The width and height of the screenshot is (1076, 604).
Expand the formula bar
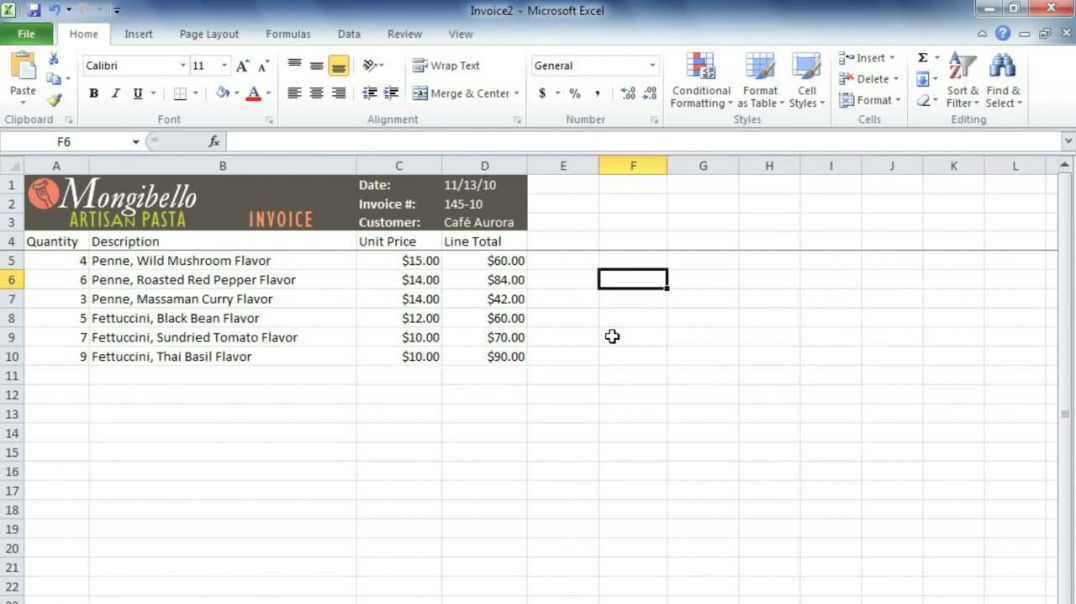1068,141
